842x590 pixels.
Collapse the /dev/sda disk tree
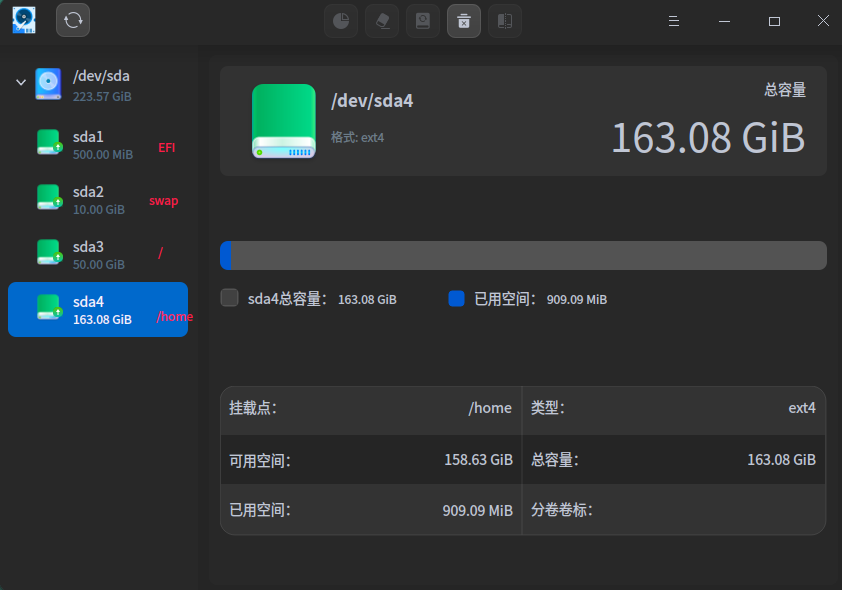[x=20, y=83]
